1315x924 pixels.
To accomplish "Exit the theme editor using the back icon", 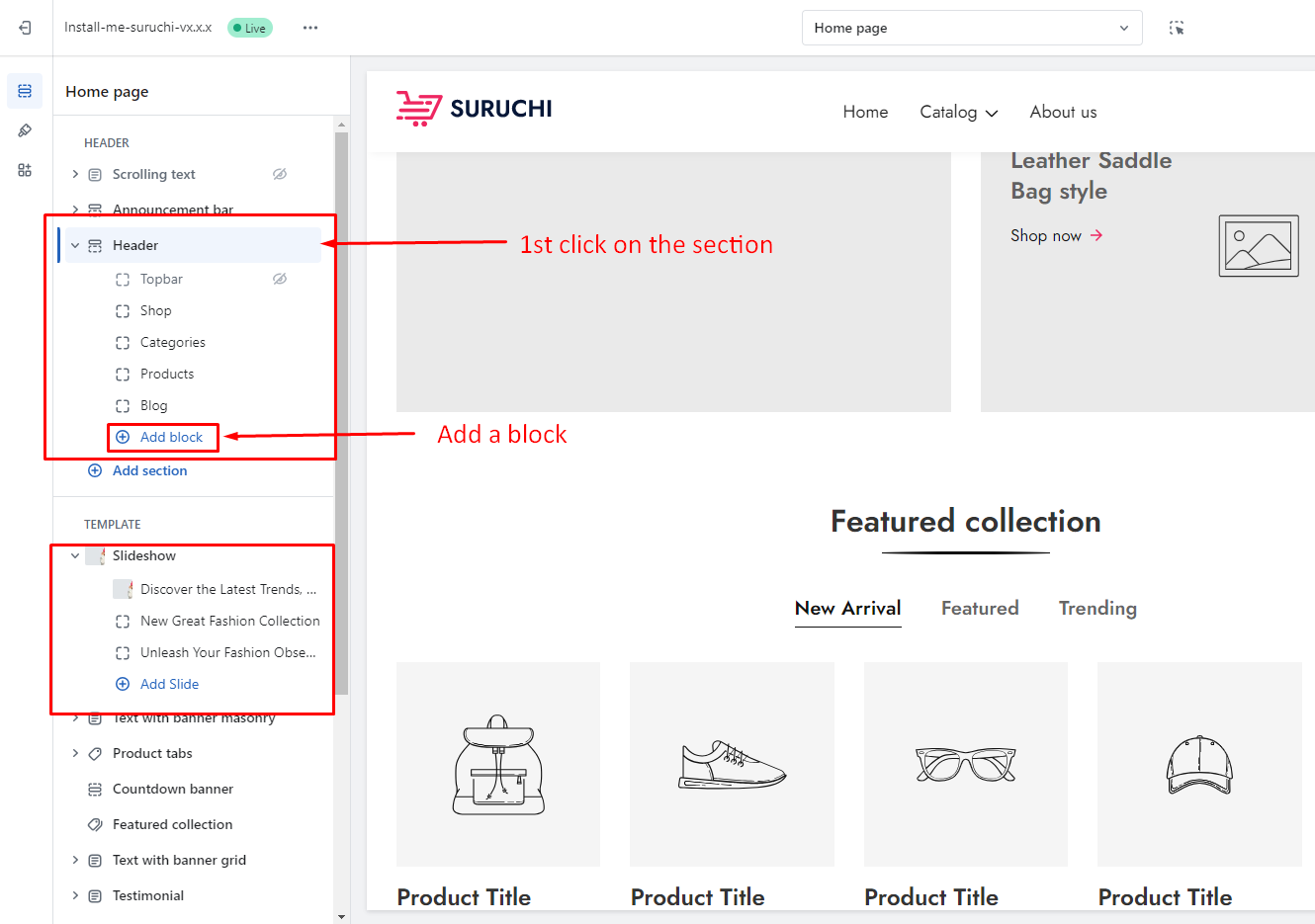I will [x=25, y=28].
